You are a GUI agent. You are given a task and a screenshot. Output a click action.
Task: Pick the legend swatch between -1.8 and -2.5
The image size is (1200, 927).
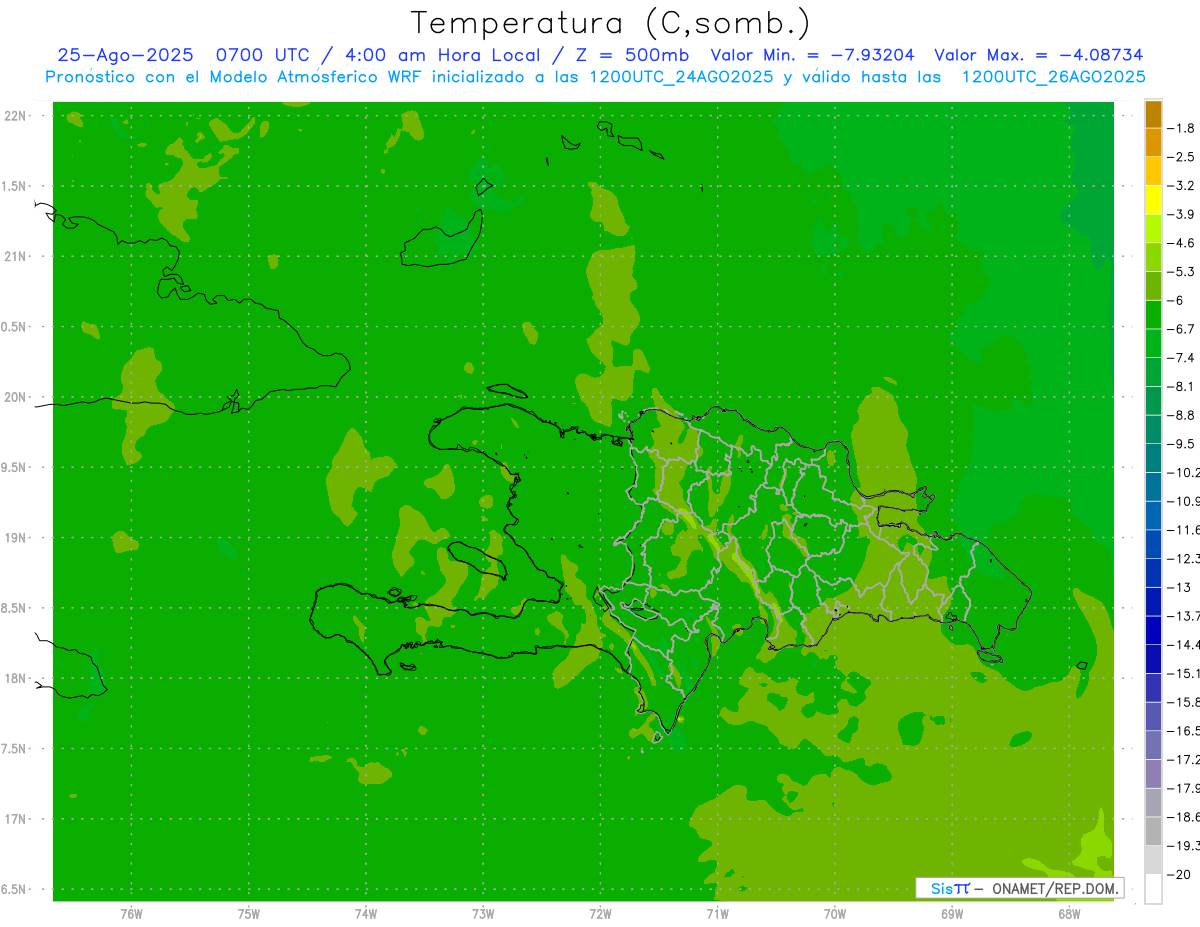[x=1153, y=143]
